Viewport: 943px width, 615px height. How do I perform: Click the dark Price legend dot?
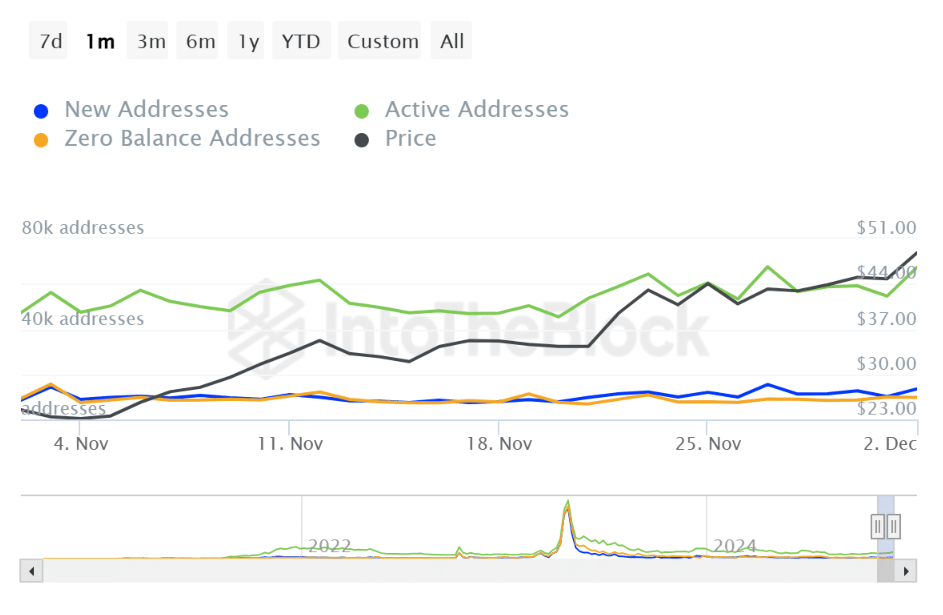361,140
